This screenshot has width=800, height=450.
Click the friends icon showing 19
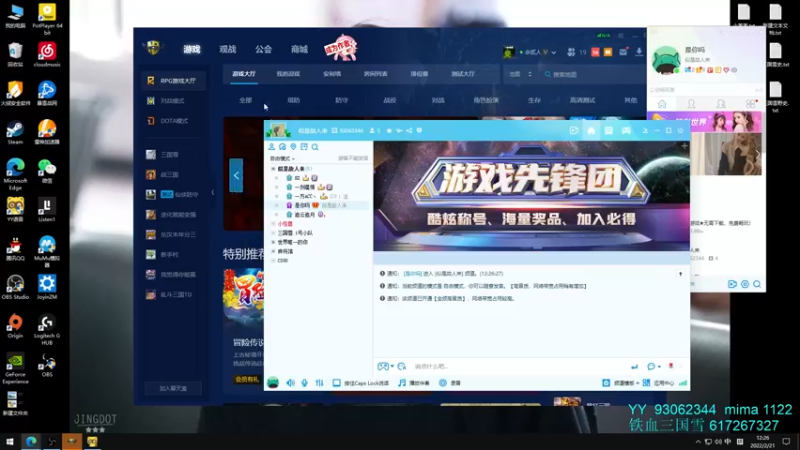coord(571,52)
